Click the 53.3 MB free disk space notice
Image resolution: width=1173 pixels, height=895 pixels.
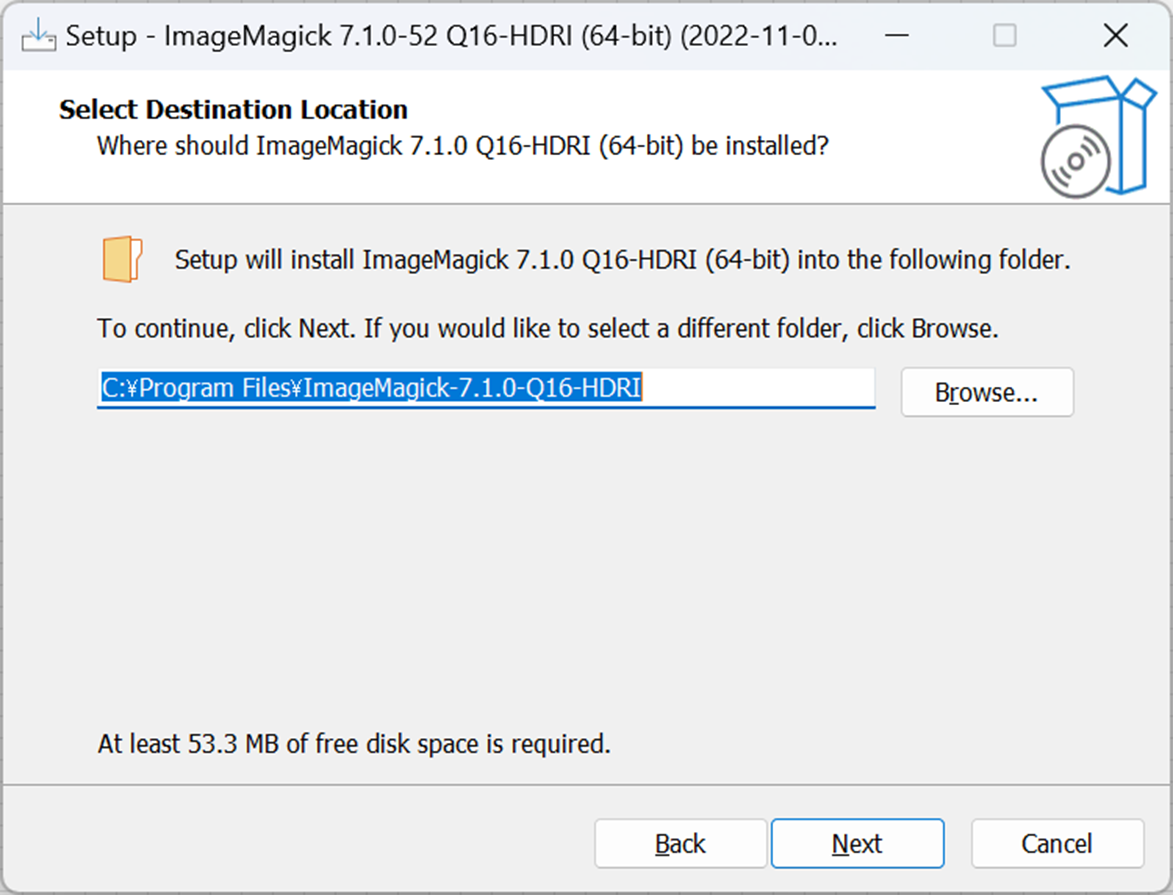(x=354, y=744)
